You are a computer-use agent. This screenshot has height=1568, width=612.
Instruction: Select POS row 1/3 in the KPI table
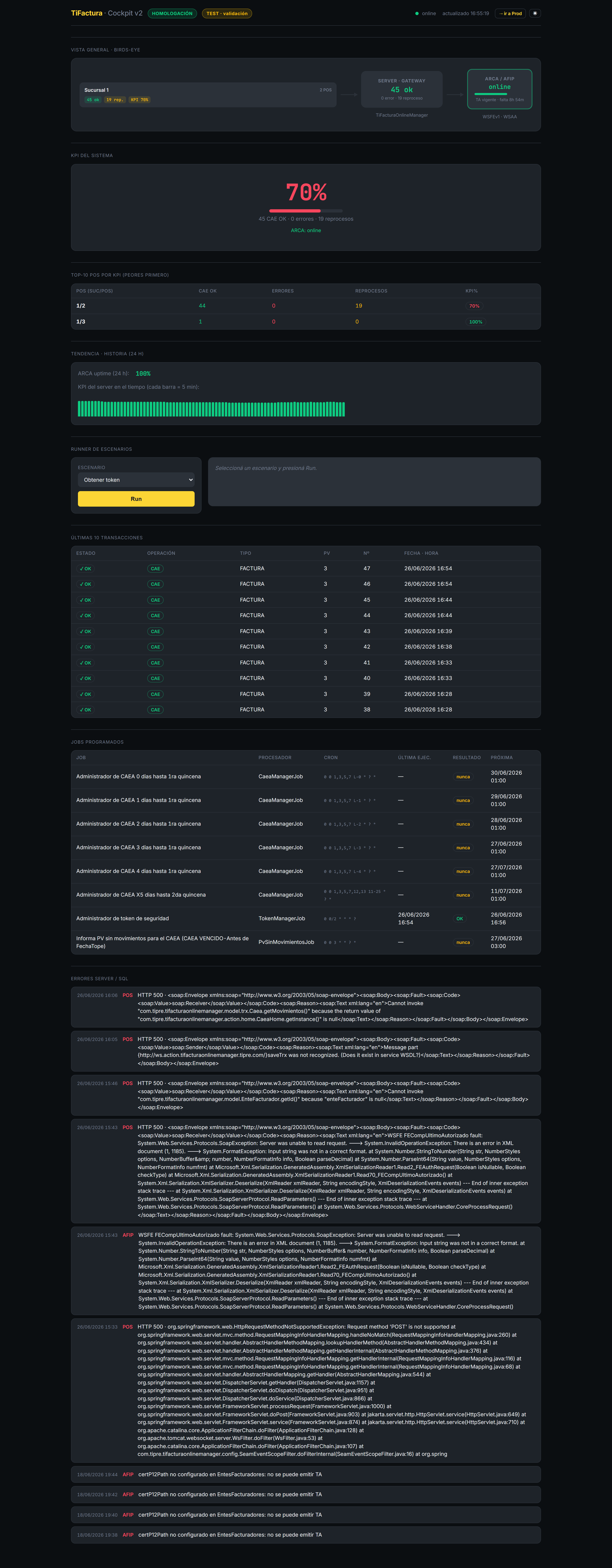pyautogui.click(x=306, y=322)
